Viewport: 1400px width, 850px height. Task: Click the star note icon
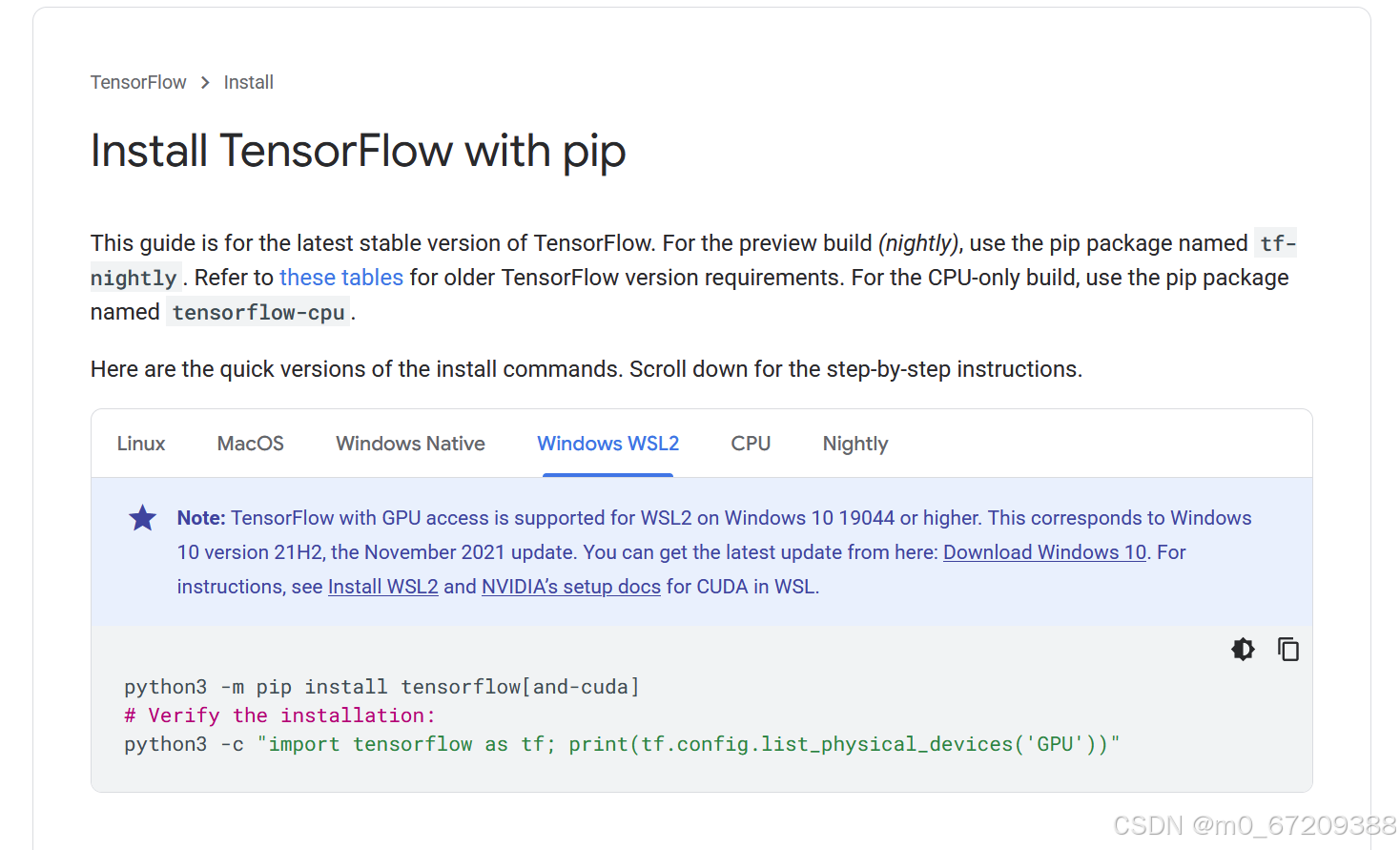[142, 518]
